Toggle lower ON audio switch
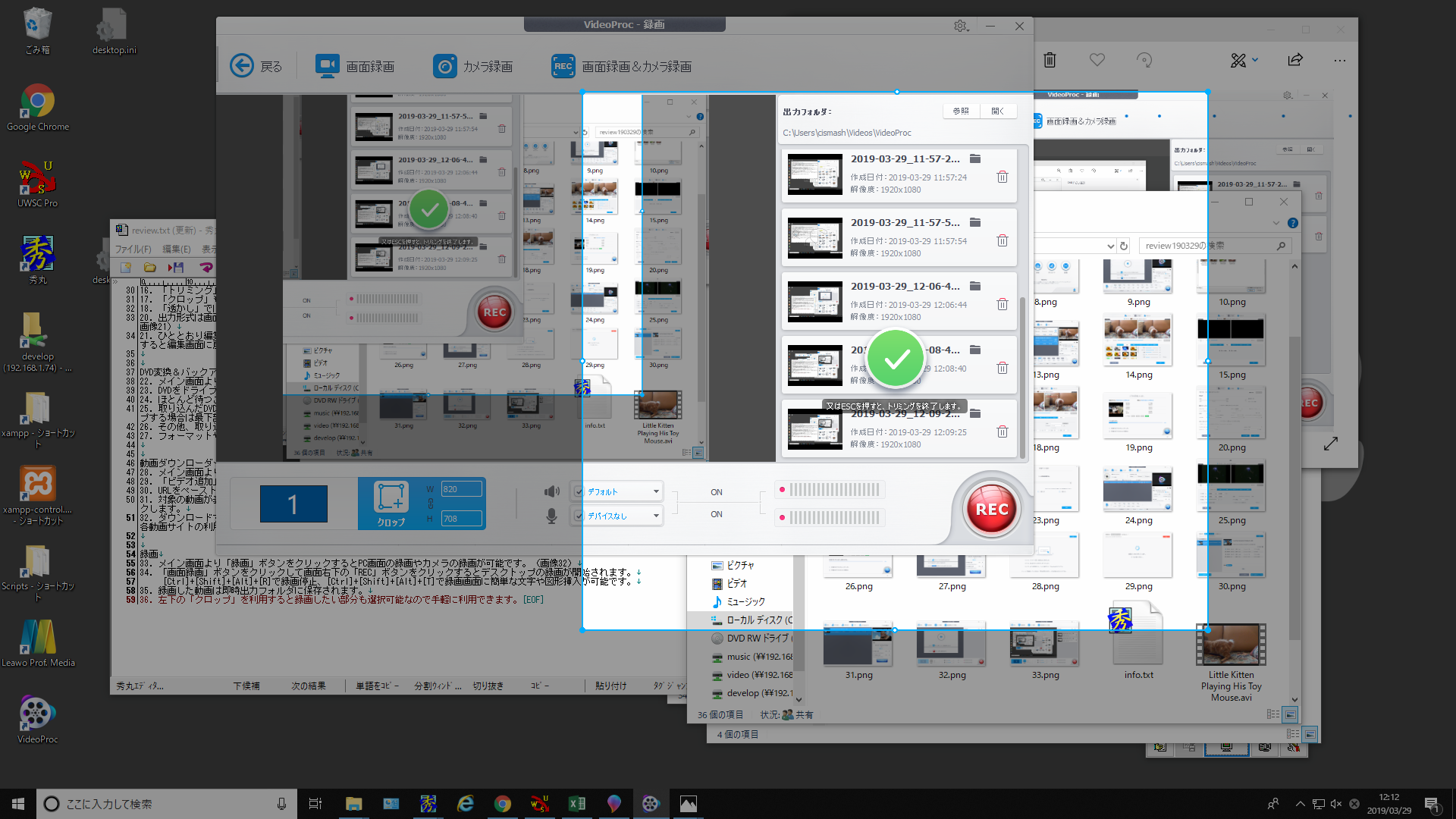Viewport: 1456px width, 819px height. point(717,514)
